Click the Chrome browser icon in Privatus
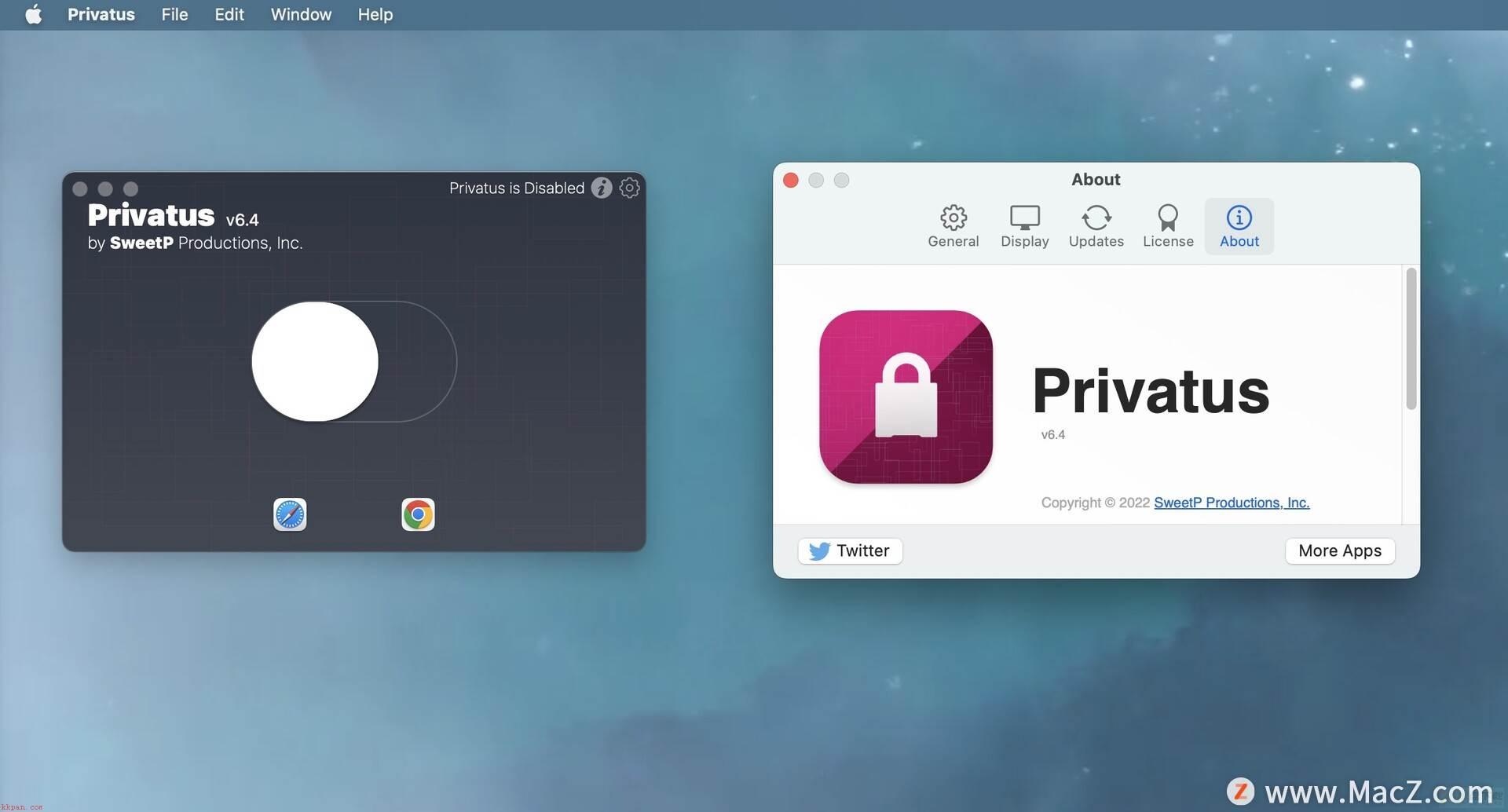 (418, 514)
